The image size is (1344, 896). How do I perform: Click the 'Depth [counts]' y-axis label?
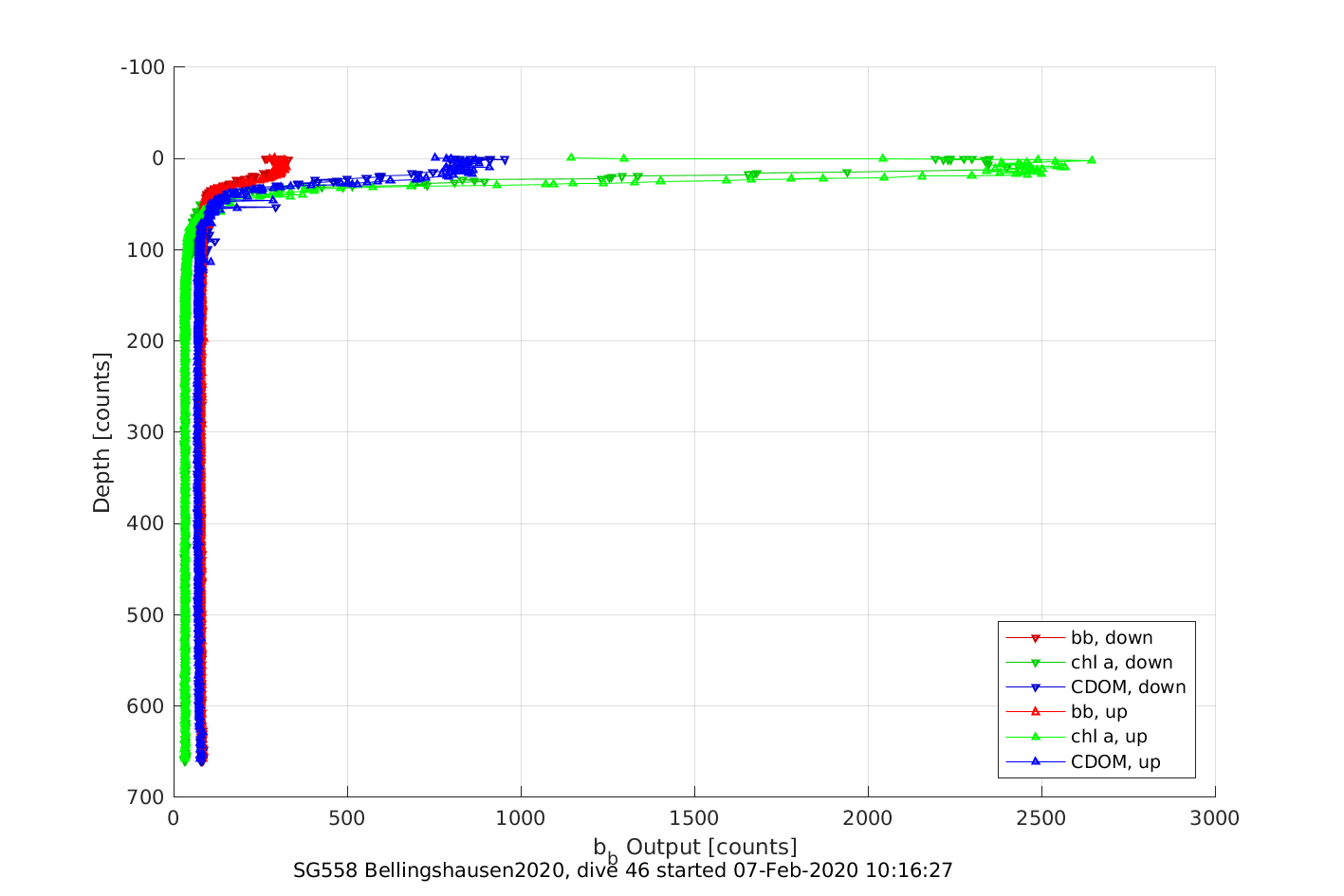(102, 432)
